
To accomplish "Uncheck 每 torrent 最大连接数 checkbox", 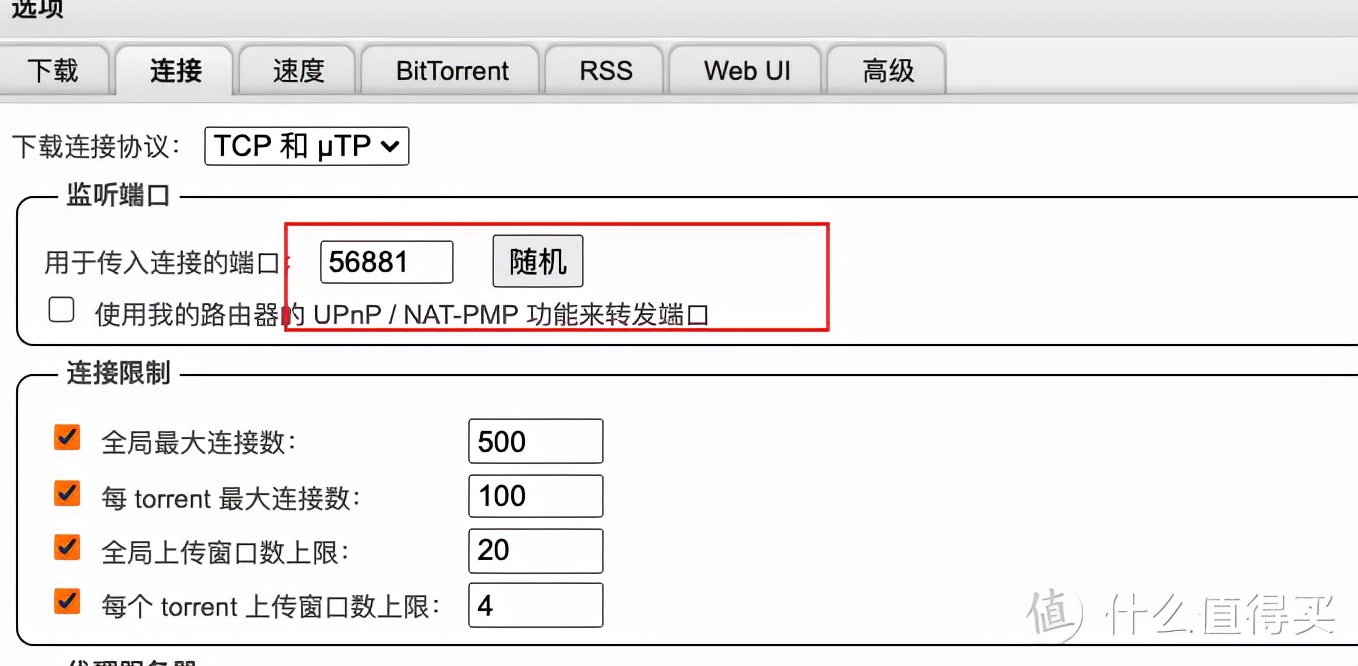I will (x=67, y=493).
